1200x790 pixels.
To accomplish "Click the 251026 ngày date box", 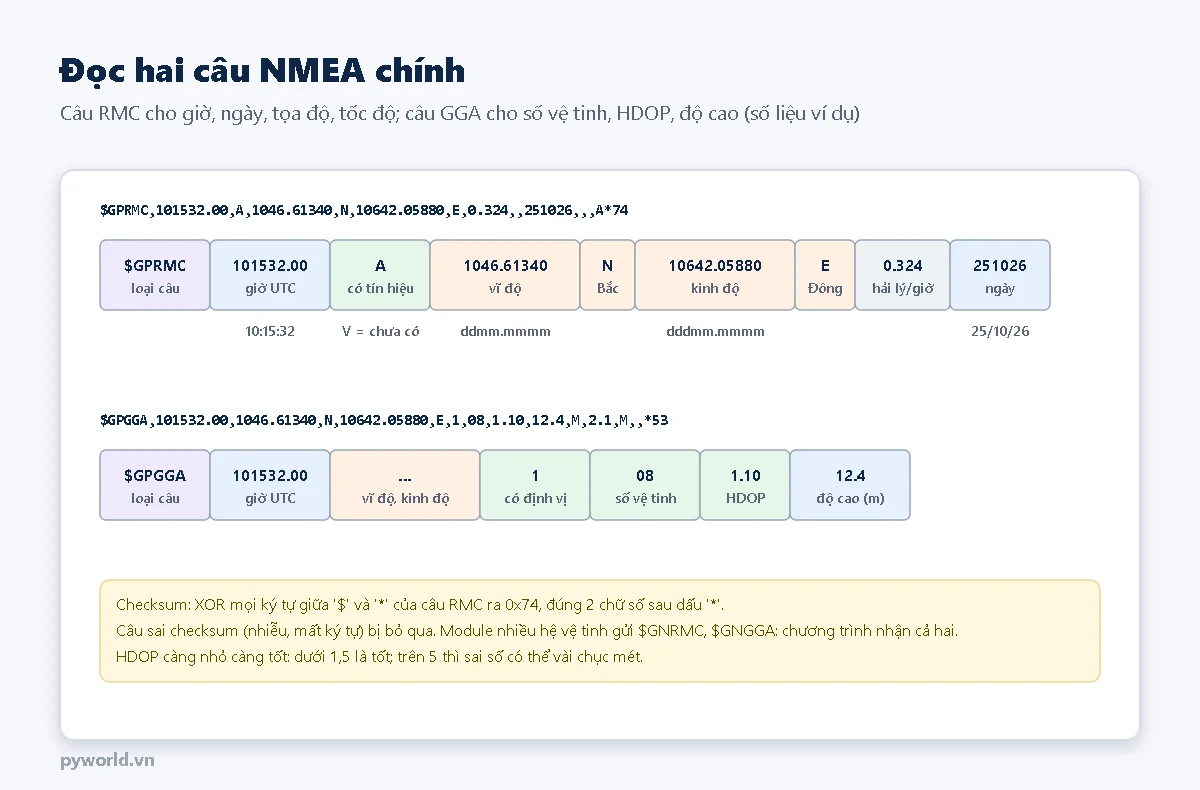I will click(x=1000, y=275).
